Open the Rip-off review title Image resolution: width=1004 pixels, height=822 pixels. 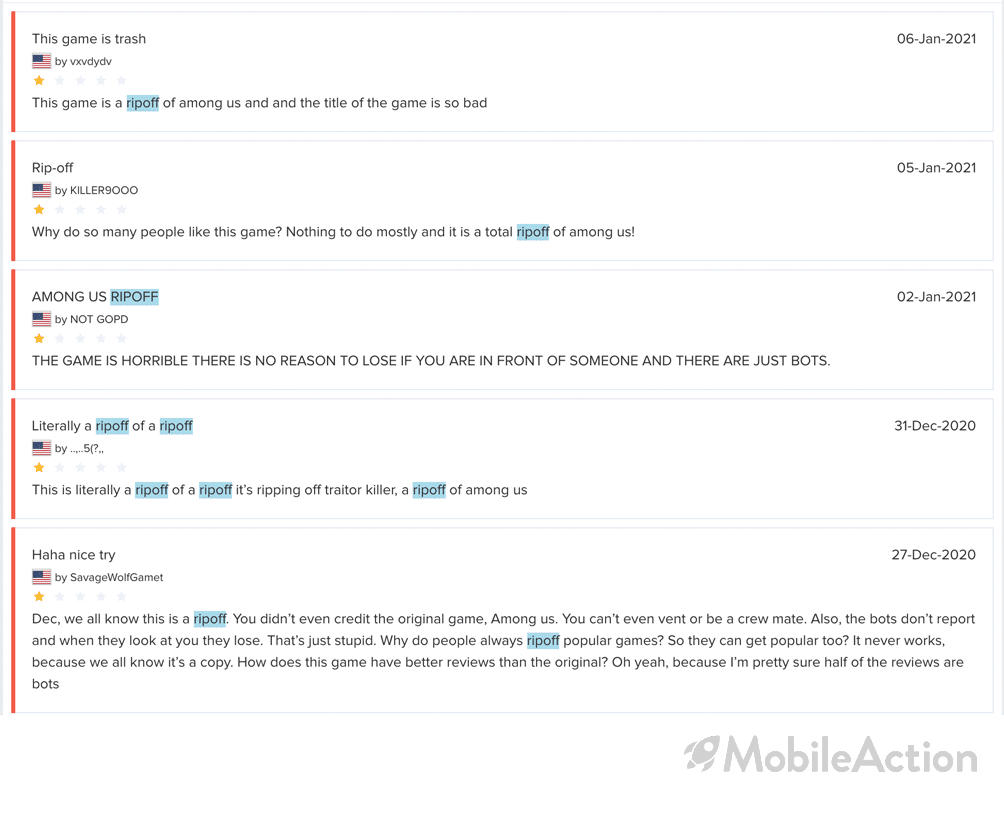(x=53, y=168)
